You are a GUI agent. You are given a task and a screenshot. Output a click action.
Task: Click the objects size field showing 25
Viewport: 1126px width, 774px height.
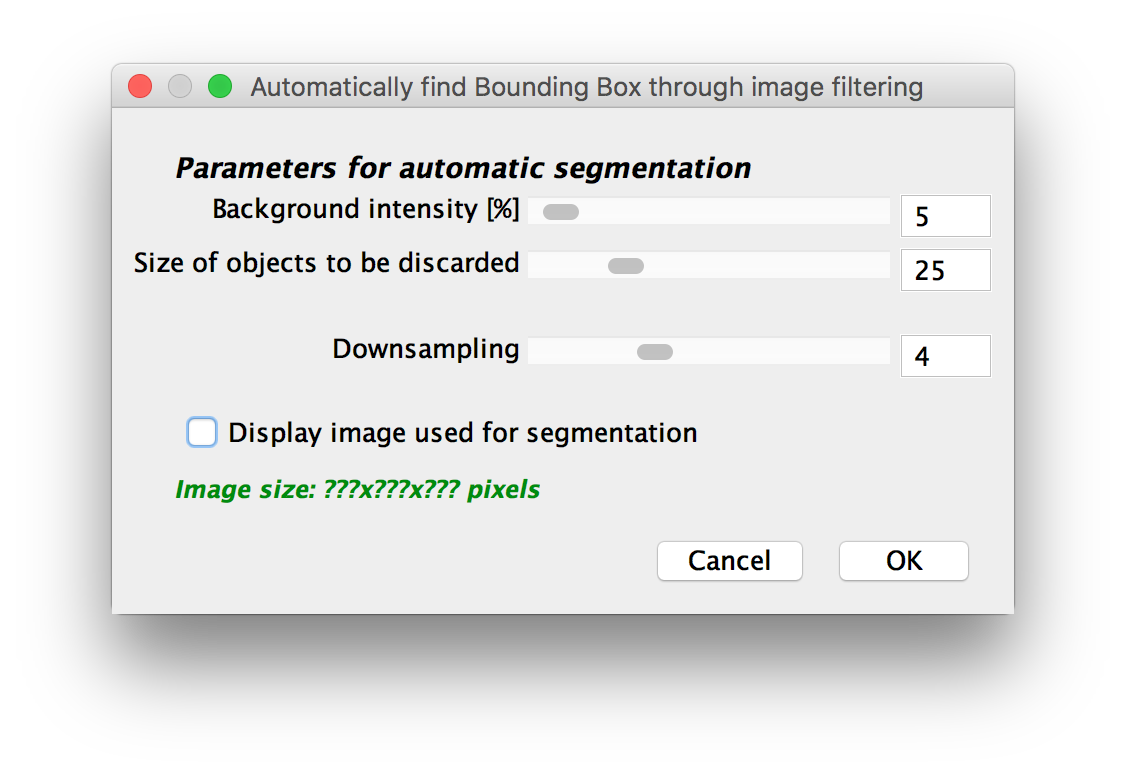[x=946, y=270]
